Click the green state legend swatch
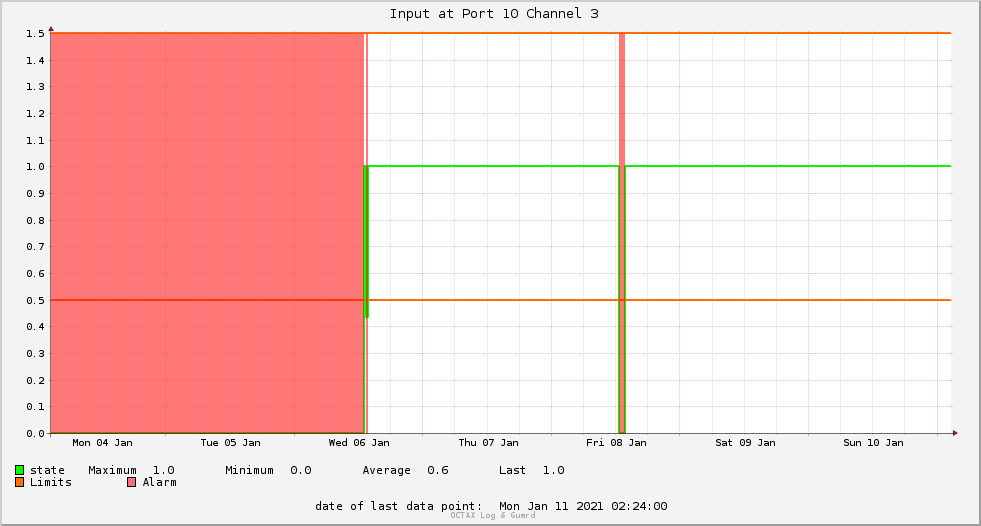This screenshot has height=526, width=981. [19, 470]
